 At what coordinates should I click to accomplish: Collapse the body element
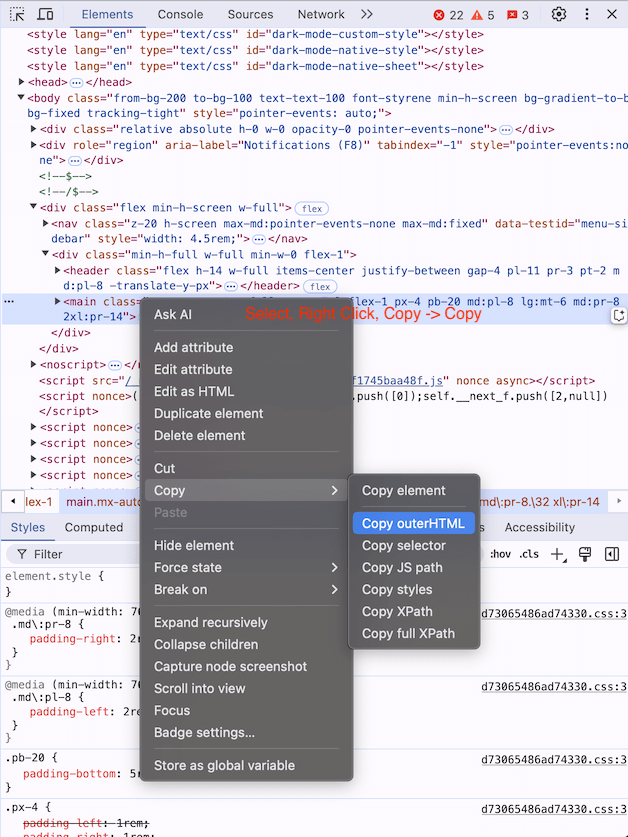point(21,98)
